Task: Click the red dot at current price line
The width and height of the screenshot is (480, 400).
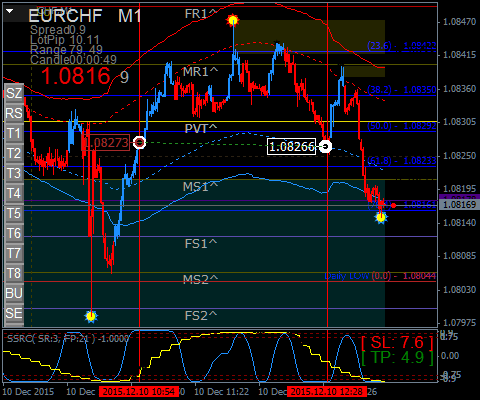Action: [x=394, y=205]
